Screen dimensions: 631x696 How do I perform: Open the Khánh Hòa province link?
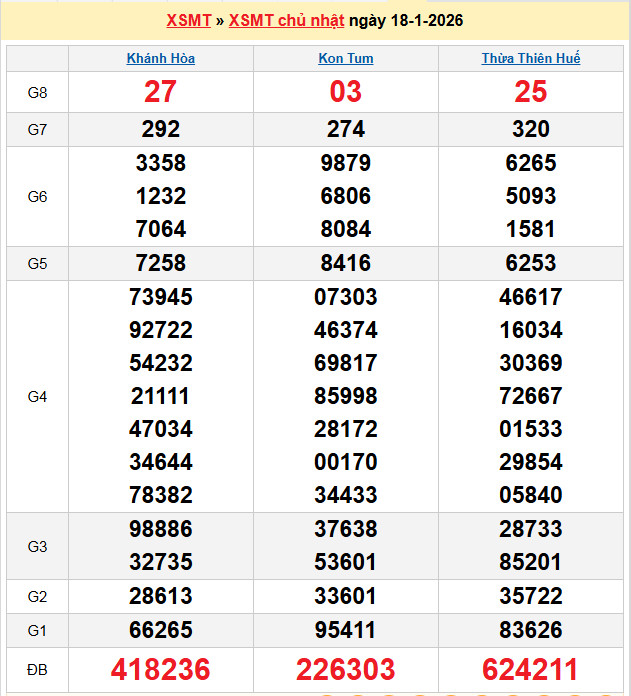[x=160, y=58]
